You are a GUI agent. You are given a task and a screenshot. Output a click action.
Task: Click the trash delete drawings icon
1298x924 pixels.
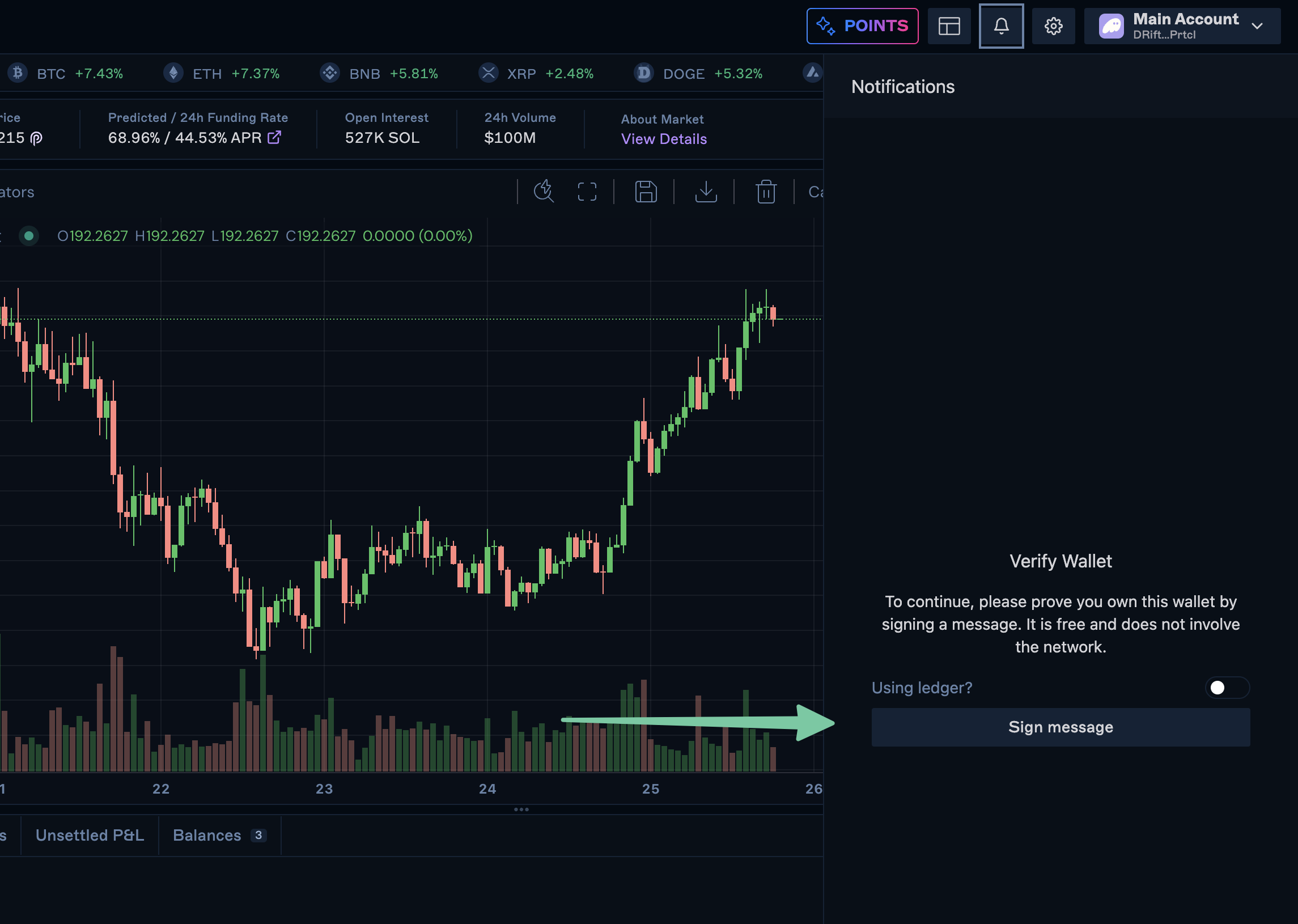coord(766,192)
